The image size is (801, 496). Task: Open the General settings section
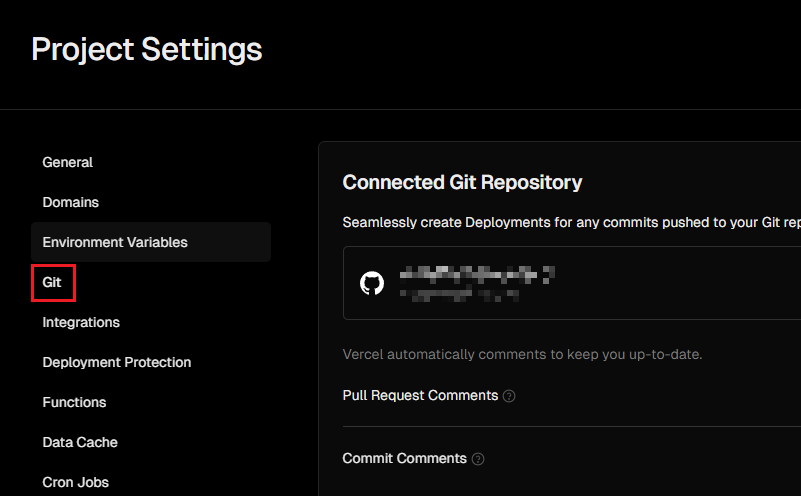tap(67, 162)
